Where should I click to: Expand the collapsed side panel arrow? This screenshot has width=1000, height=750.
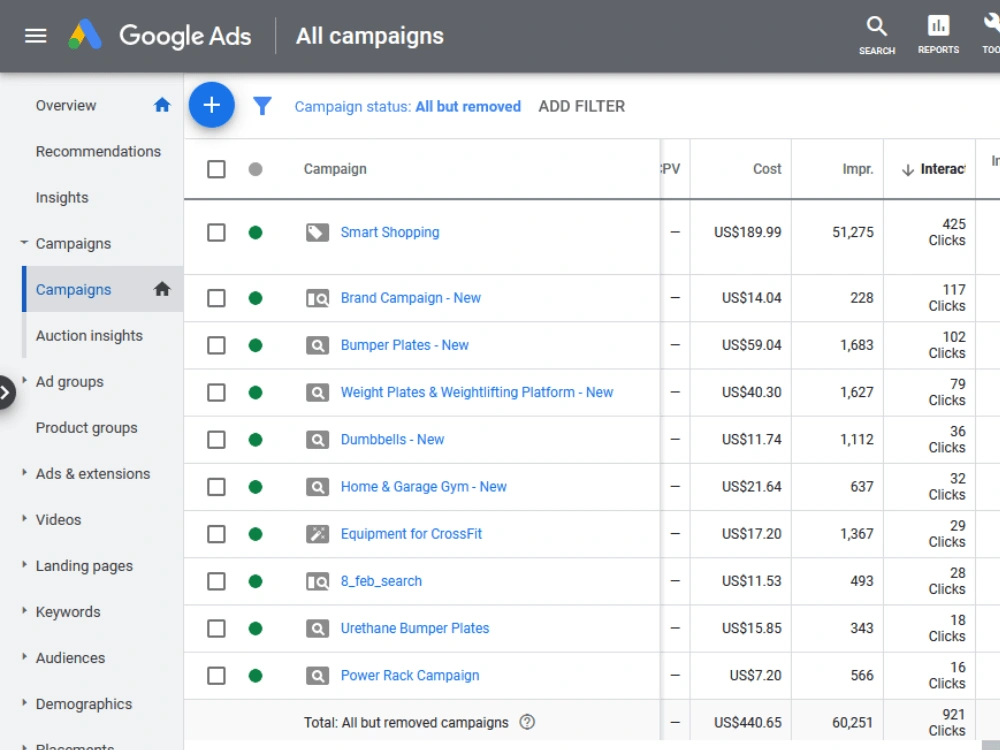click(6, 392)
